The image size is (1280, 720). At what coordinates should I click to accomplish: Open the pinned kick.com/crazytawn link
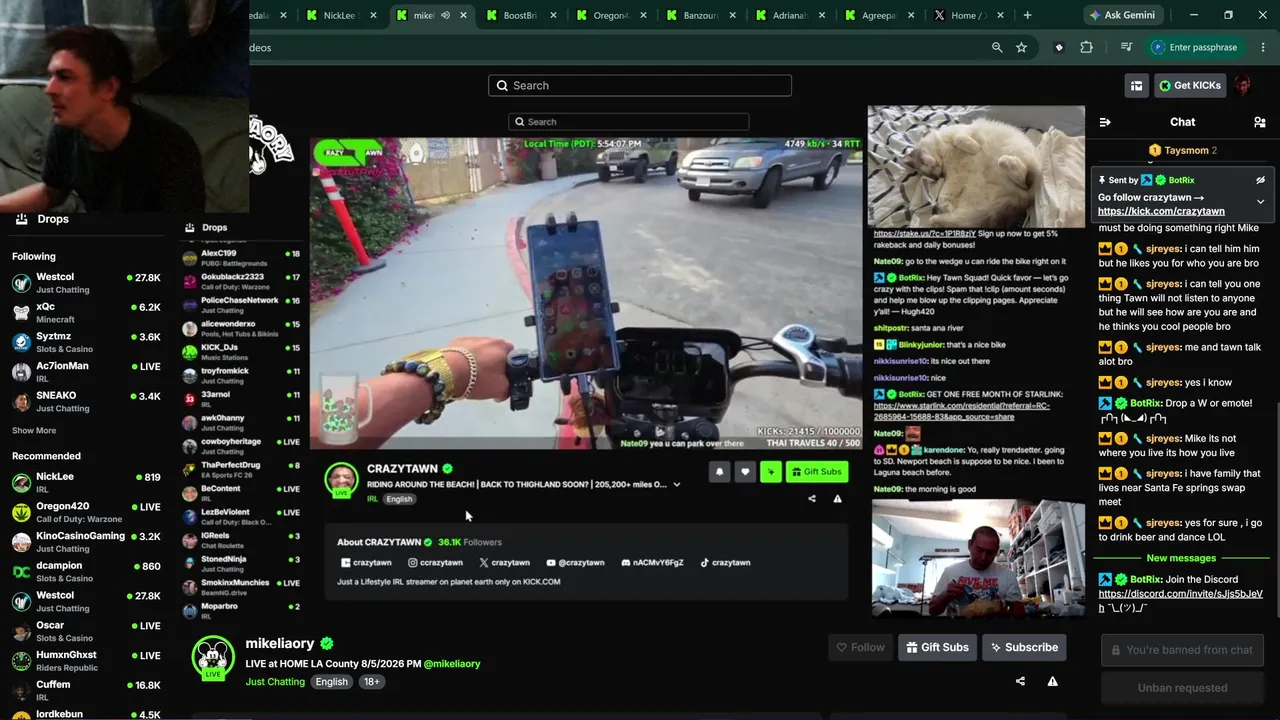[x=1161, y=211]
